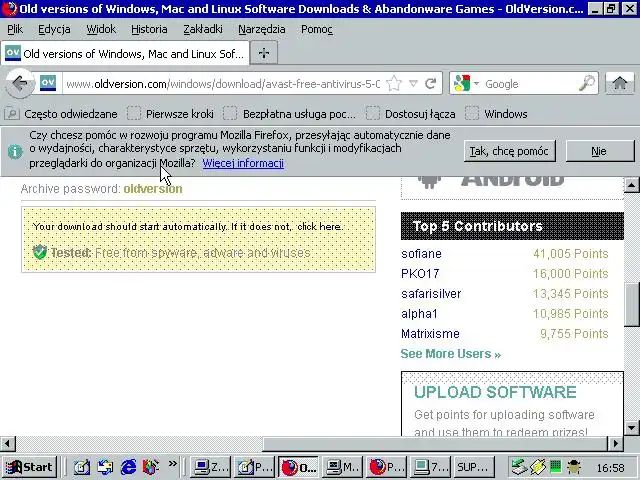
Task: Open the Dostosuj łącza bookmark
Action: 411,113
